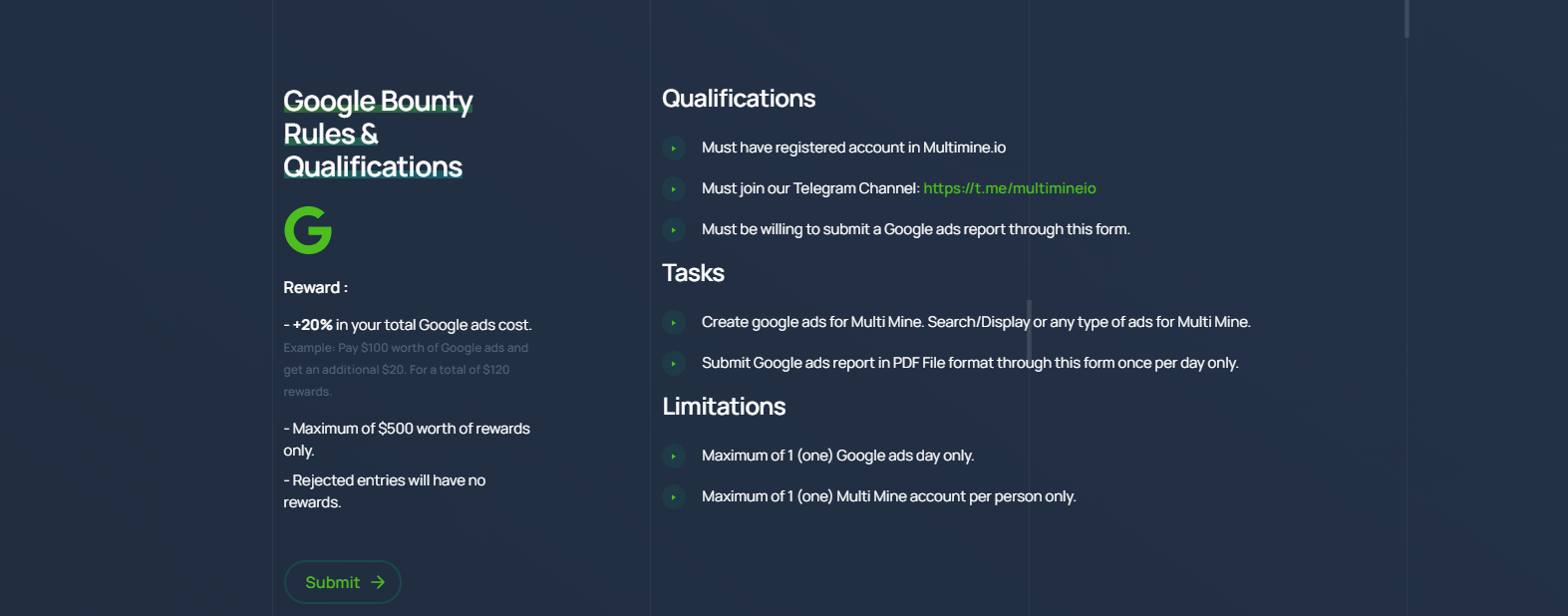Click bullet icon beside one account per person
Viewport: 1568px width, 616px height.
click(674, 497)
